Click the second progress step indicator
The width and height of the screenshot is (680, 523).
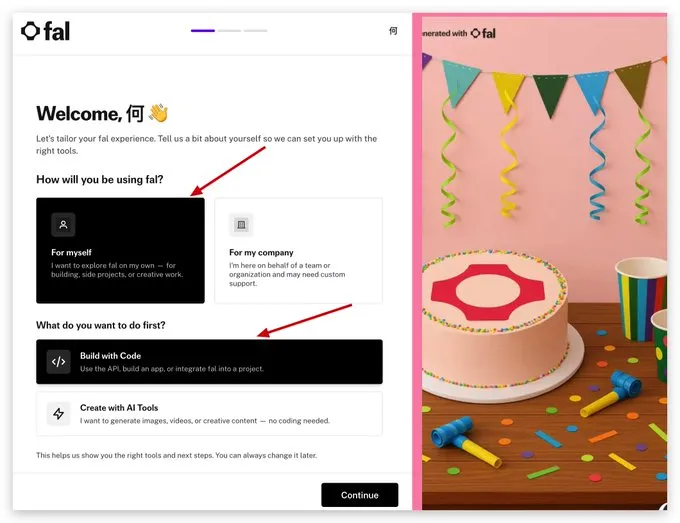click(x=229, y=31)
